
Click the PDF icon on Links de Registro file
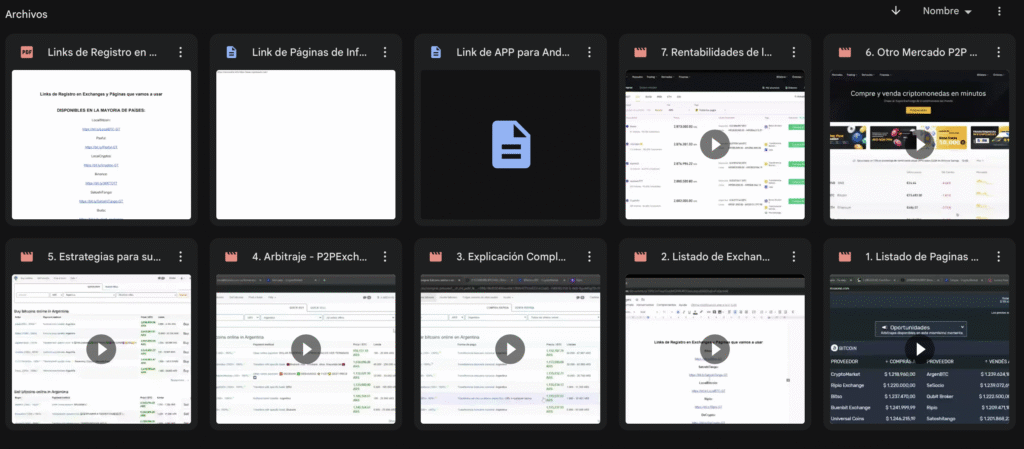[x=27, y=52]
